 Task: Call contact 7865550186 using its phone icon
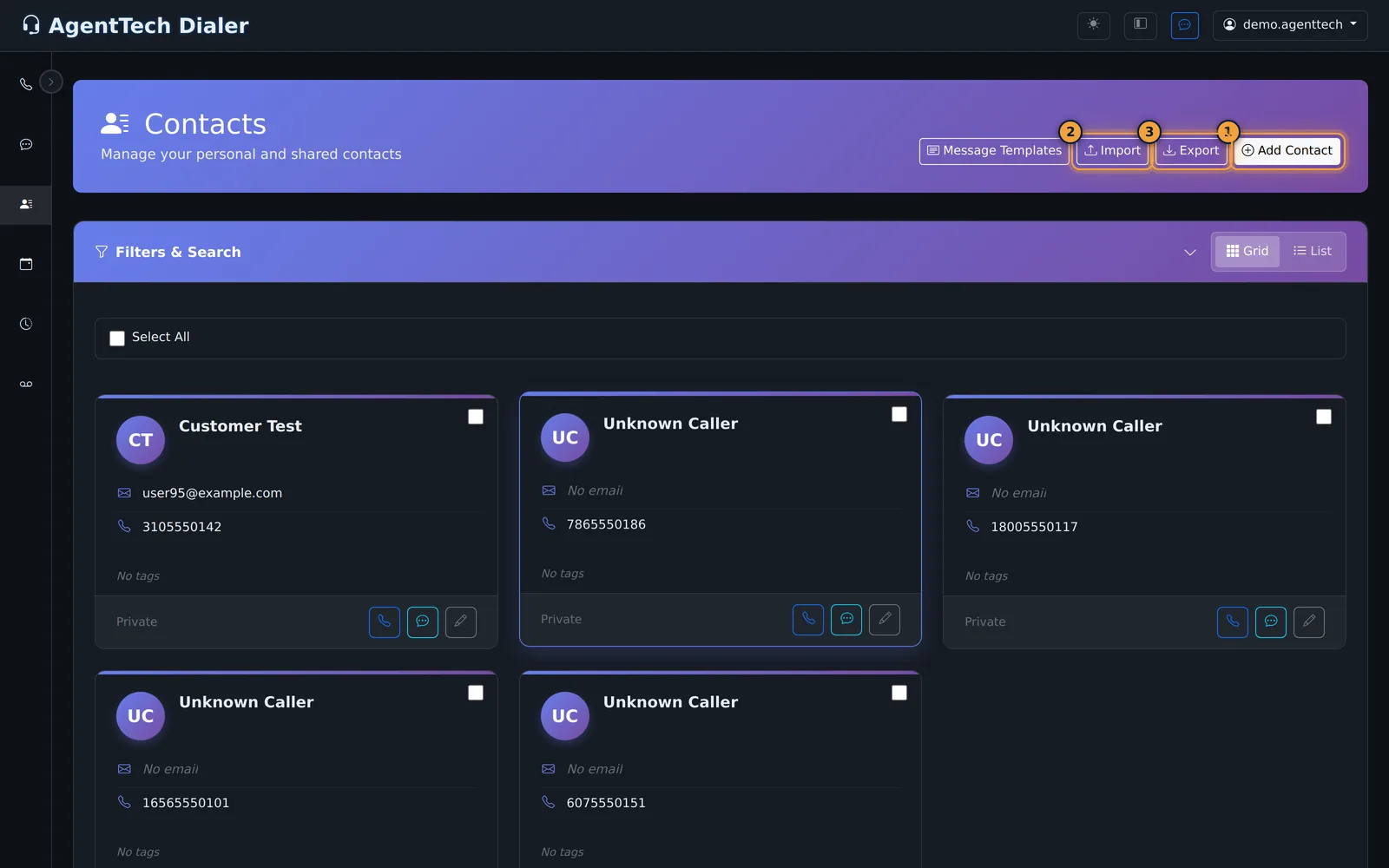pos(808,619)
